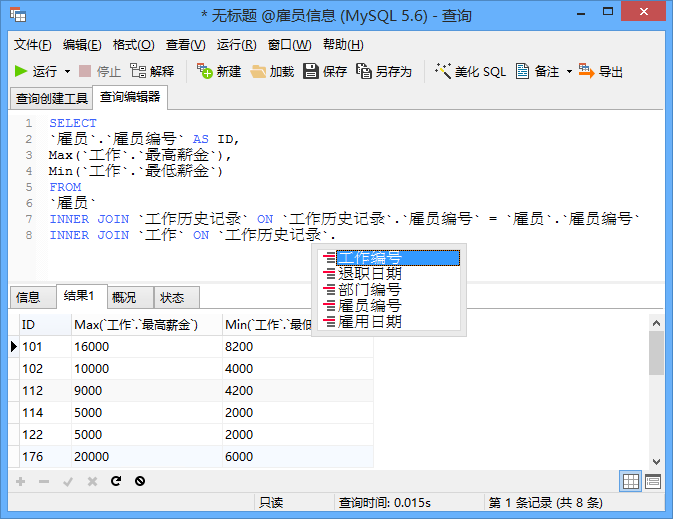This screenshot has width=673, height=519.
Task: Click the window icon in title bar
Action: pos(18,15)
